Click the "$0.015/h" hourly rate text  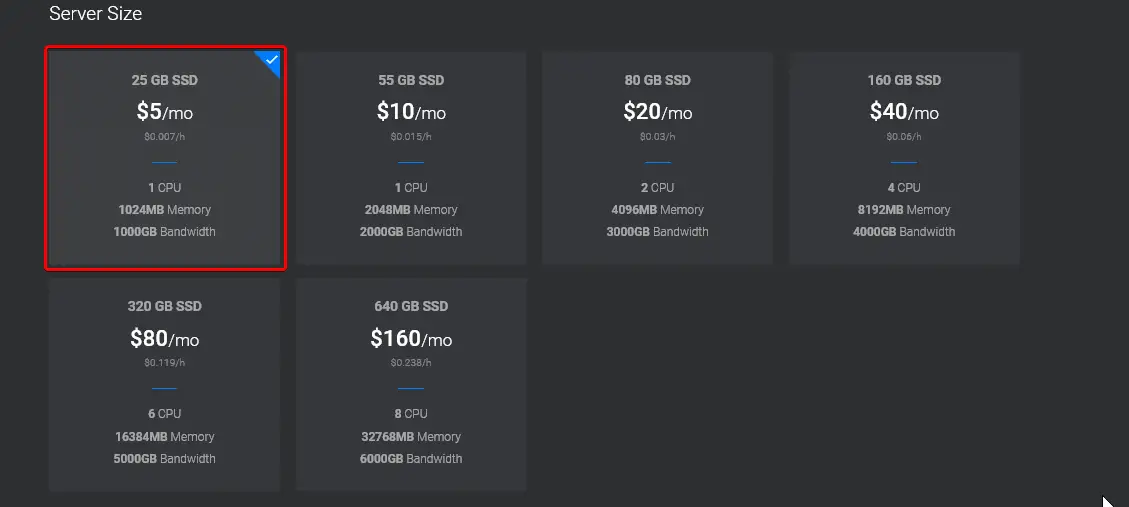(411, 136)
